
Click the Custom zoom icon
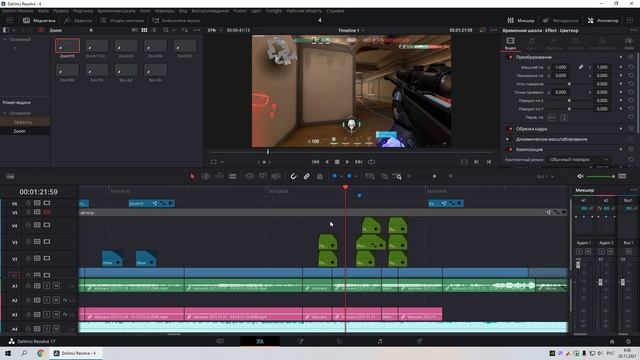point(397,176)
